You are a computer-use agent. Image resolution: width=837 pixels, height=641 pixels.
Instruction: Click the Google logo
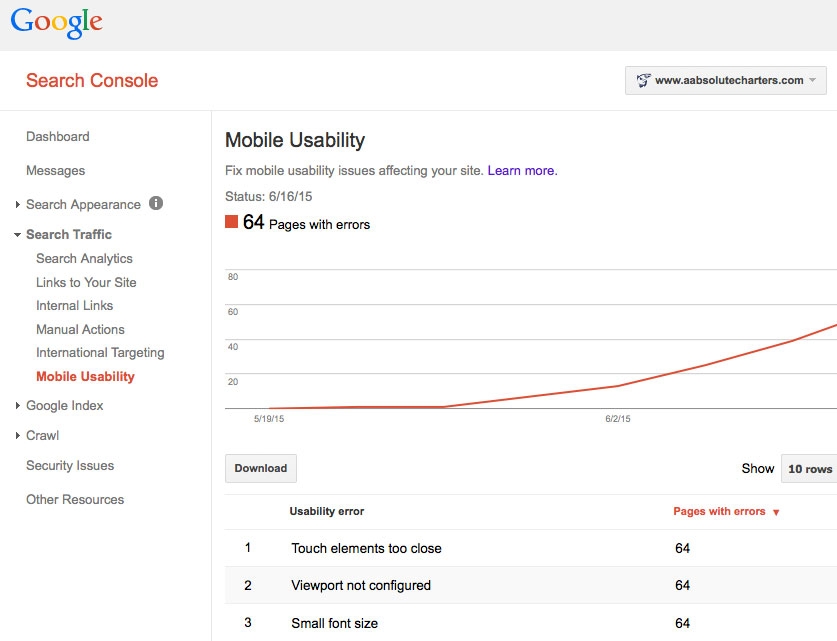coord(57,23)
